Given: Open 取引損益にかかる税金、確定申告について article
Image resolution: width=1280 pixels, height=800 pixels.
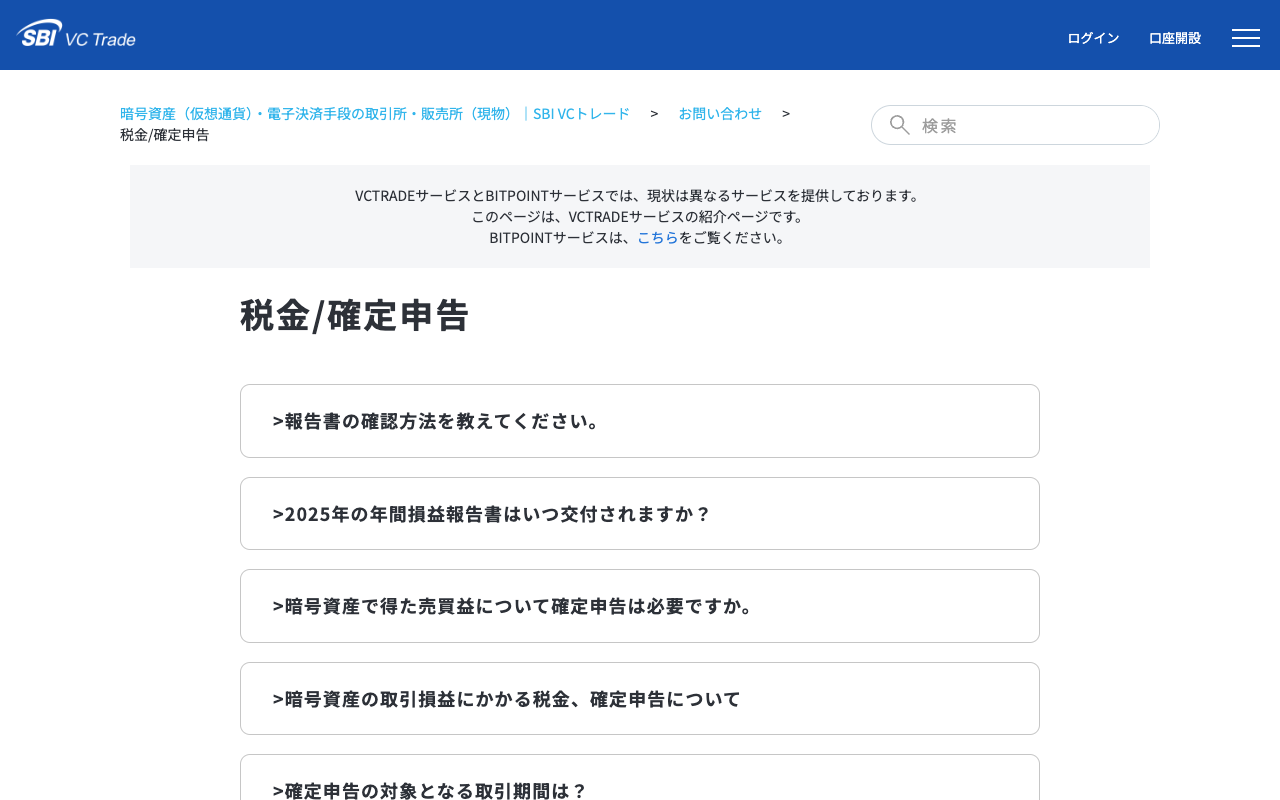Looking at the screenshot, I should coord(640,699).
